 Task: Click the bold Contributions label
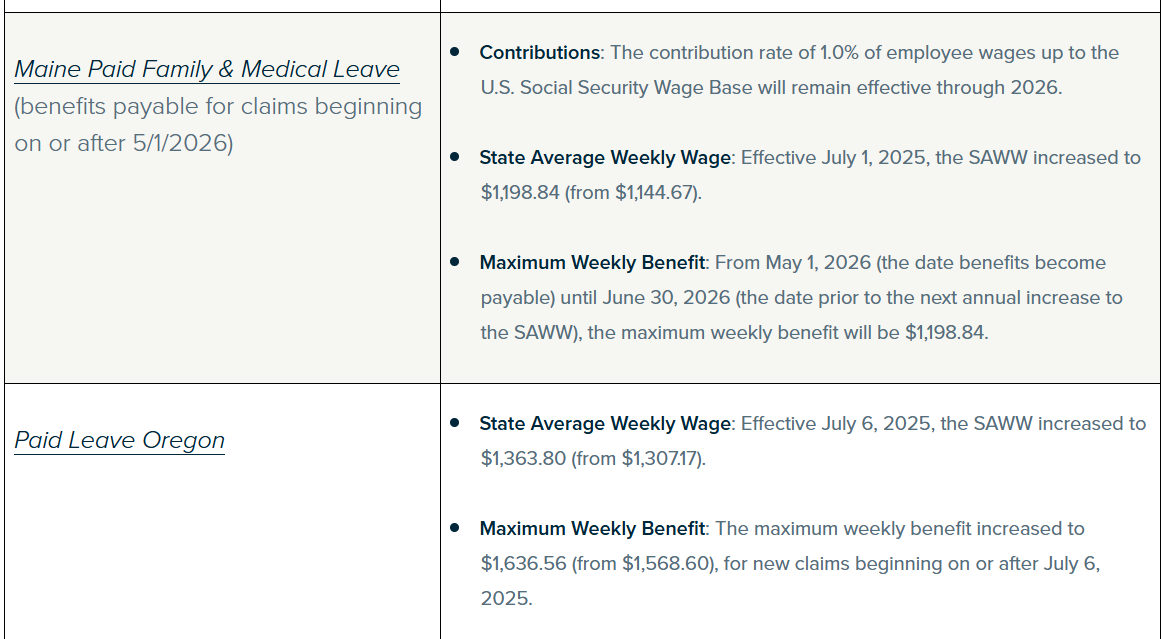click(x=539, y=52)
